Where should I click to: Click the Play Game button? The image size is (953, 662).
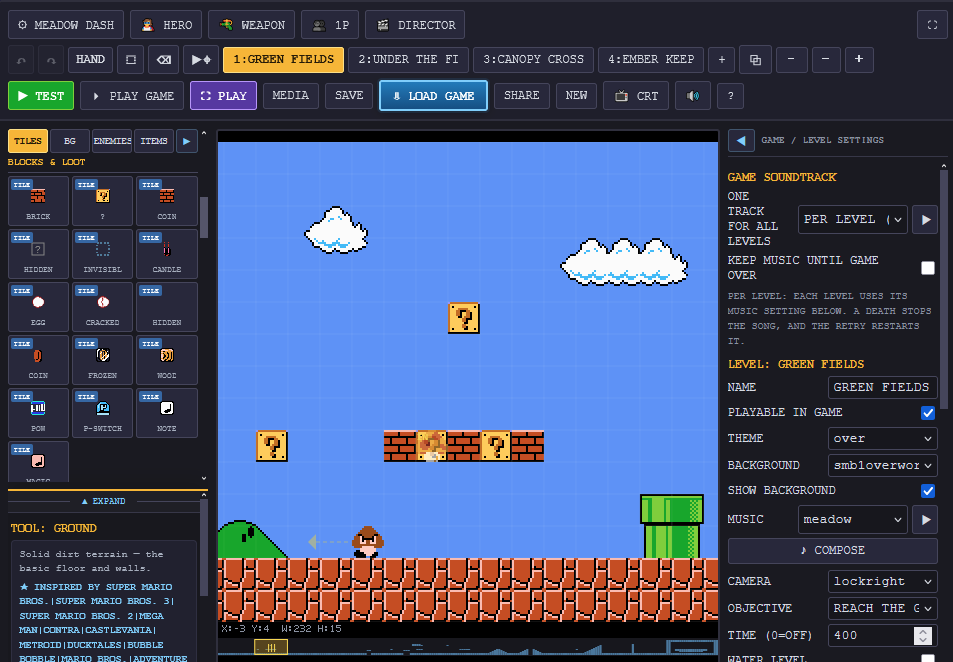tap(132, 96)
